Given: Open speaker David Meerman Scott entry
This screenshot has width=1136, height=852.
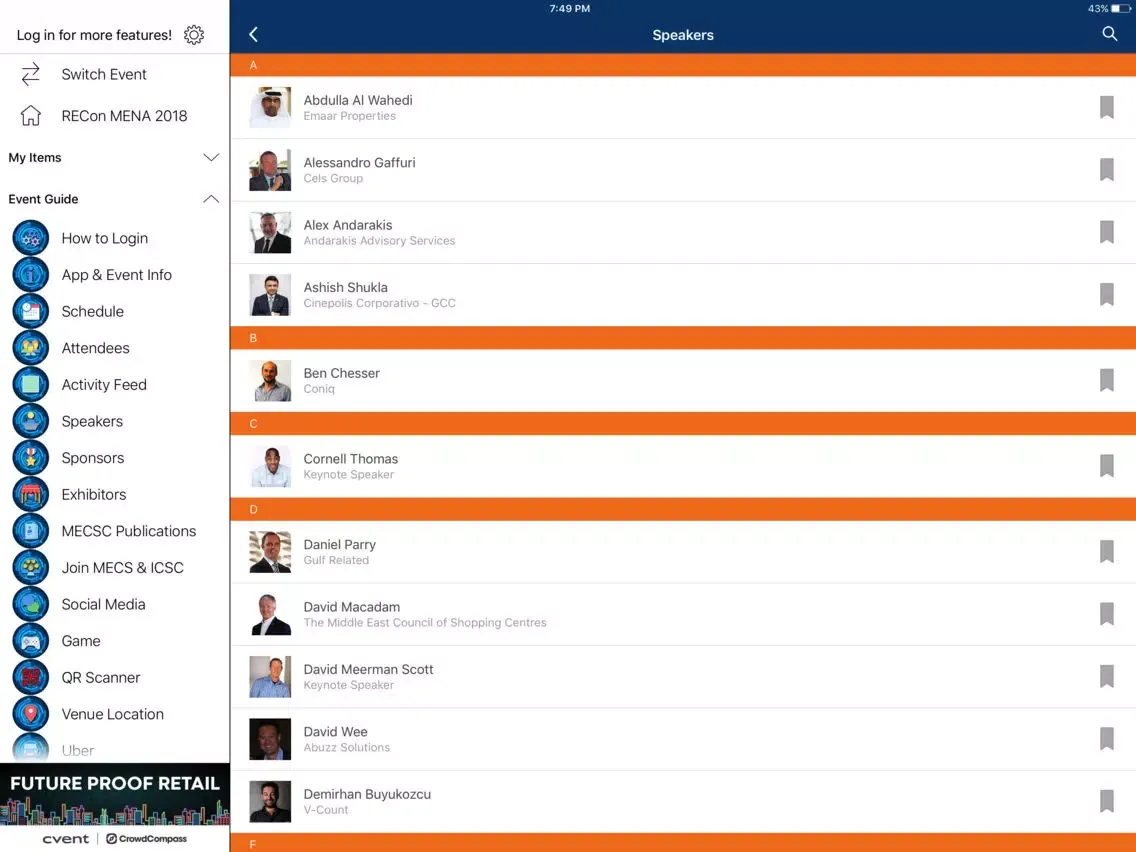Looking at the screenshot, I should (682, 677).
